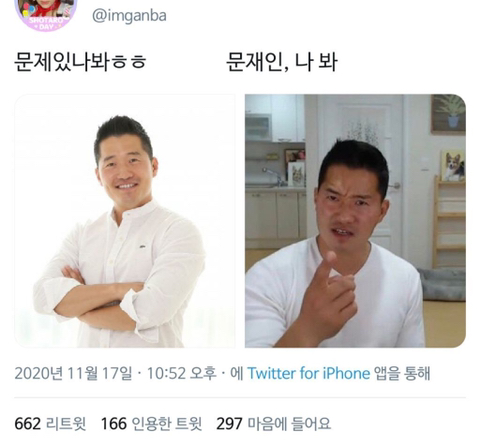Select the caption text 문재인, 나 봐
This screenshot has height=446, width=480.
(x=282, y=62)
